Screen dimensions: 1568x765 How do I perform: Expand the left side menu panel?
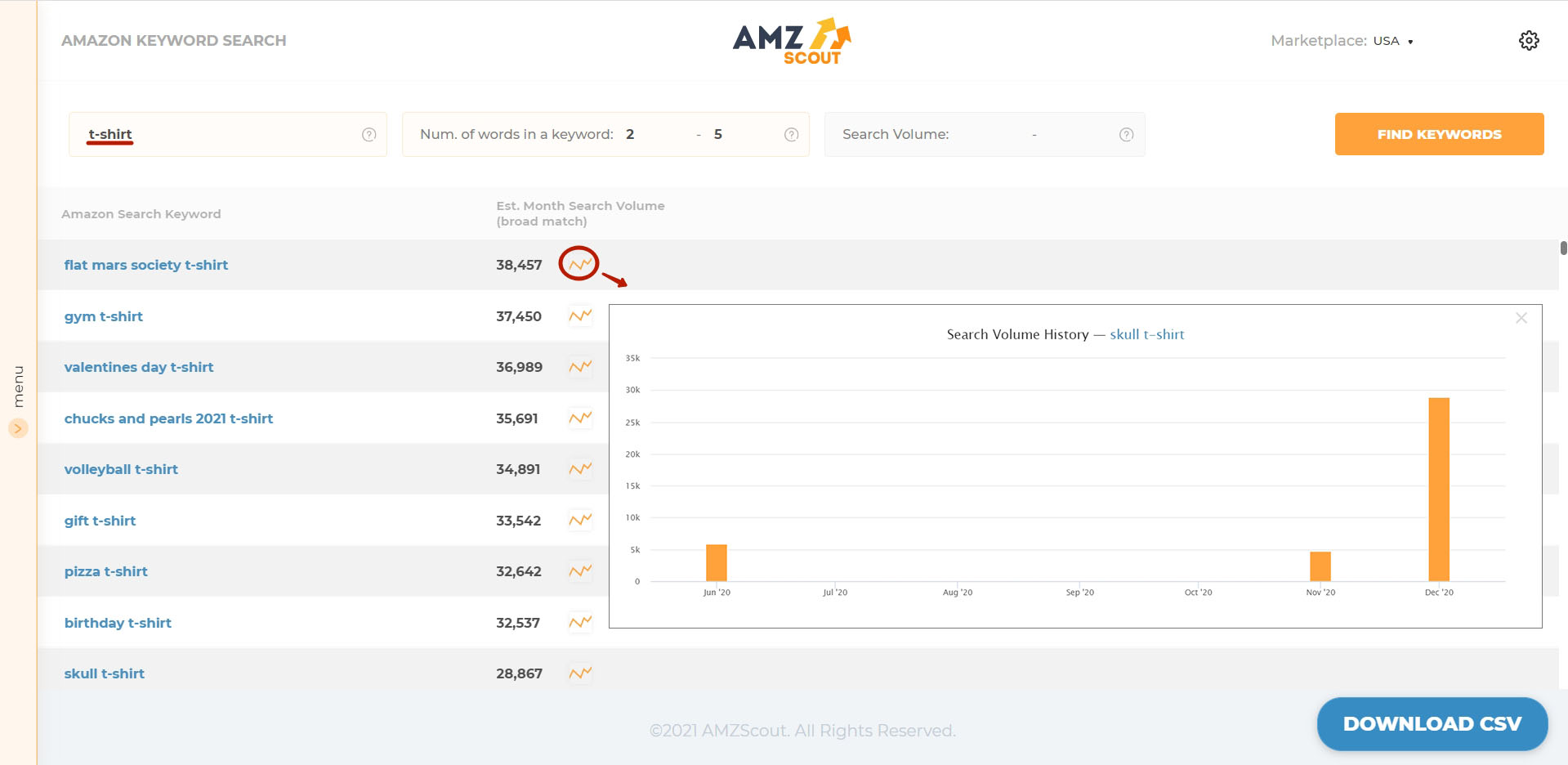tap(17, 427)
